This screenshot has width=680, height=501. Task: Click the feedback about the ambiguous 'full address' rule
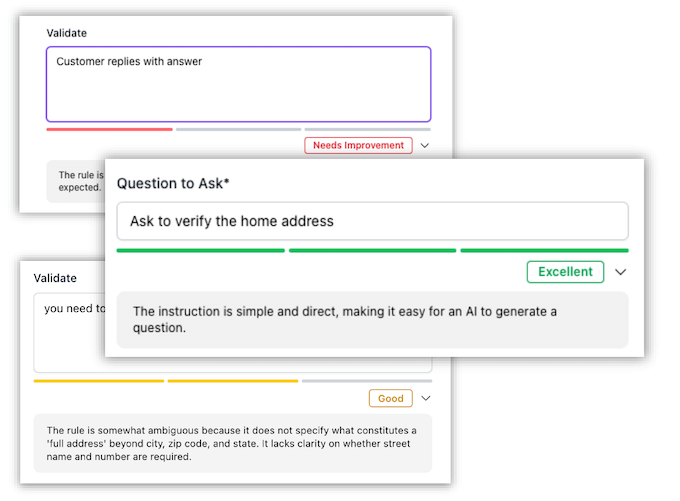(x=232, y=443)
